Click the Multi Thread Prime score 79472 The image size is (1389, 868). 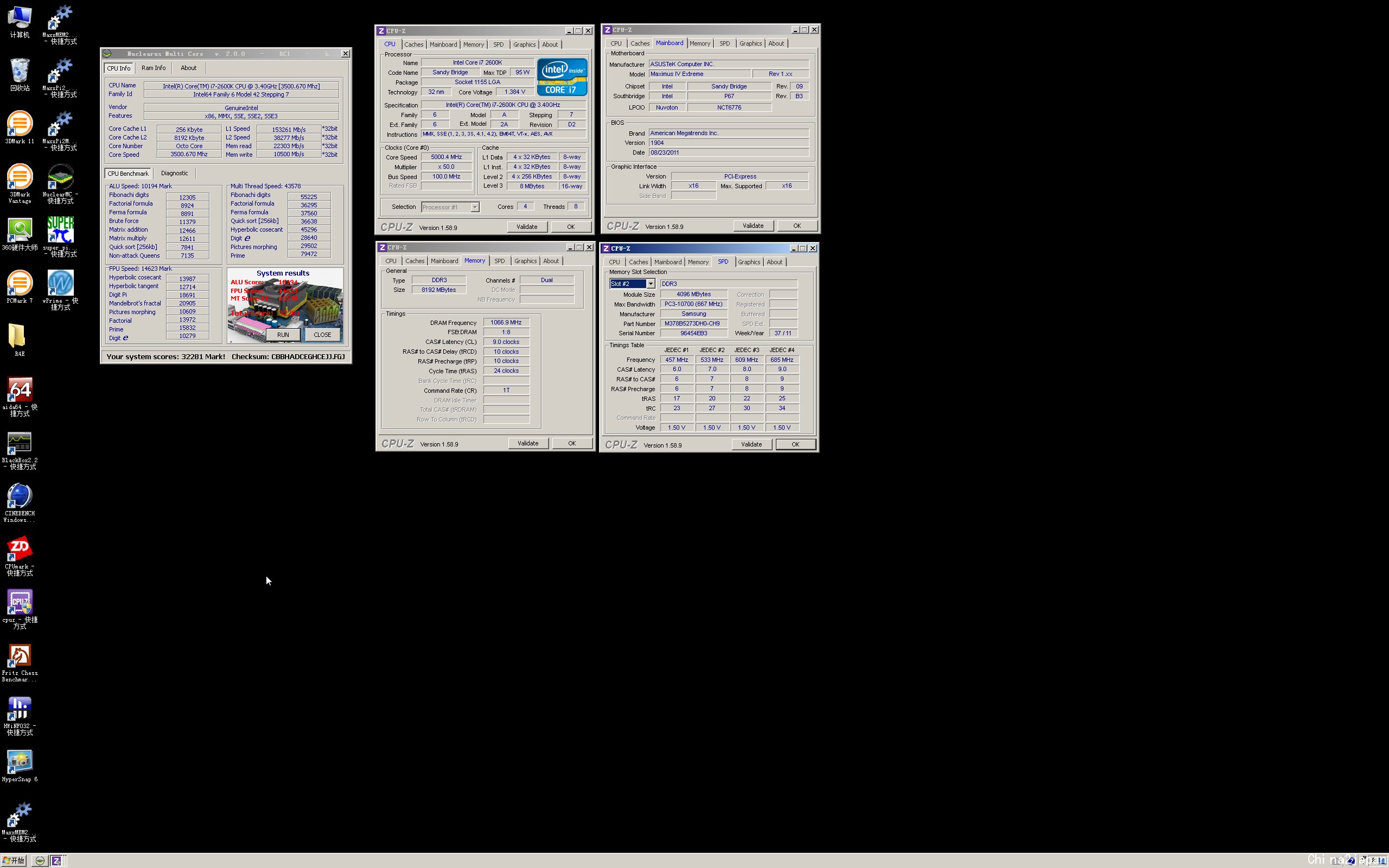click(308, 254)
